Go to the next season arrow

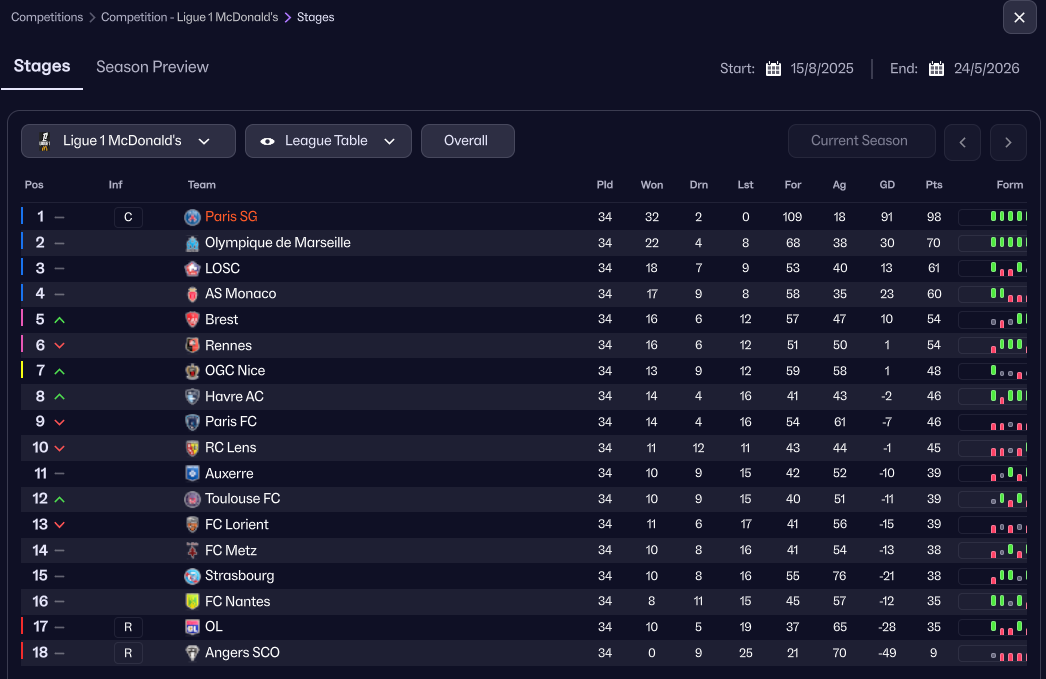coord(1008,142)
